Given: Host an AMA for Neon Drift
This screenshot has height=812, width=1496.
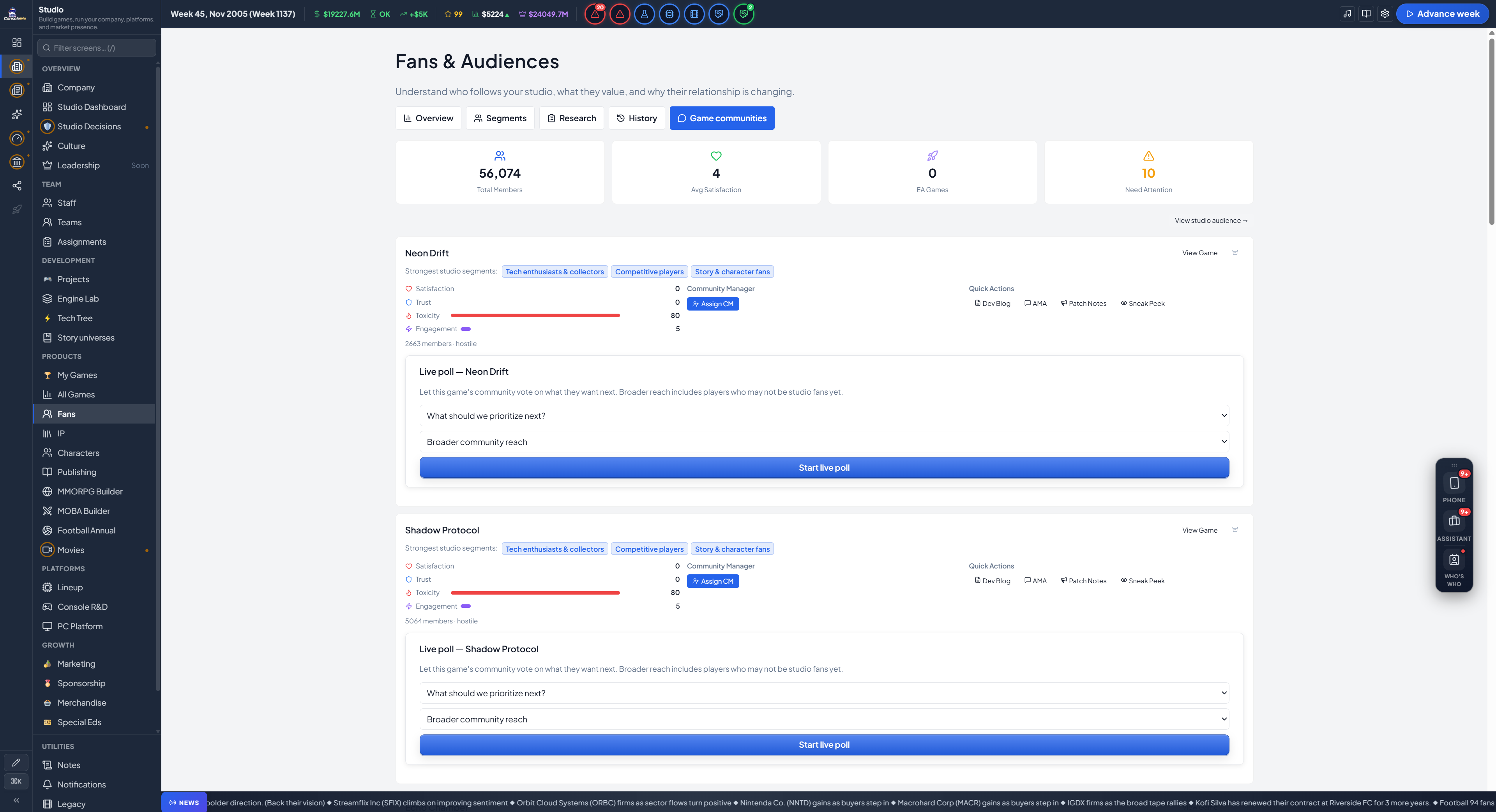Looking at the screenshot, I should click(1035, 304).
